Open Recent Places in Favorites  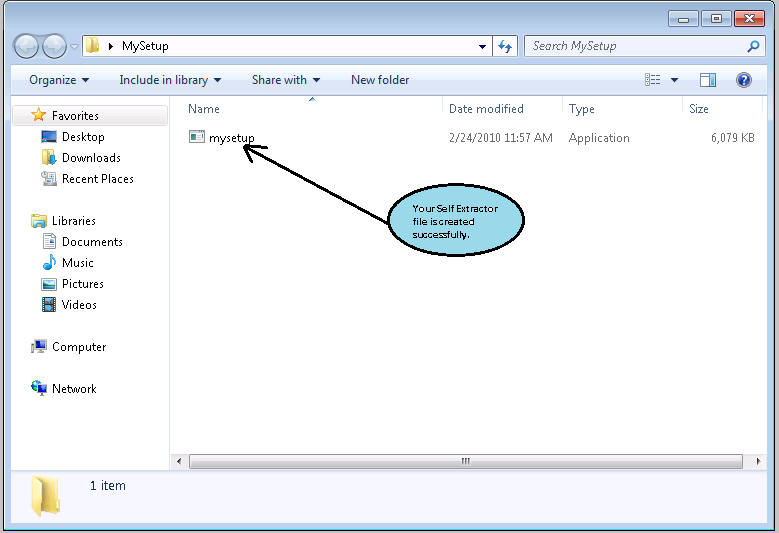point(98,179)
